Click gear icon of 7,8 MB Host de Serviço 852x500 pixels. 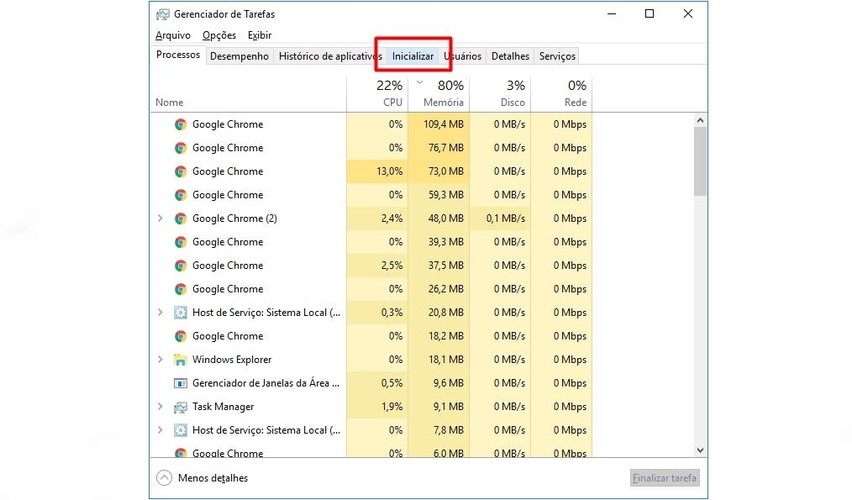180,430
